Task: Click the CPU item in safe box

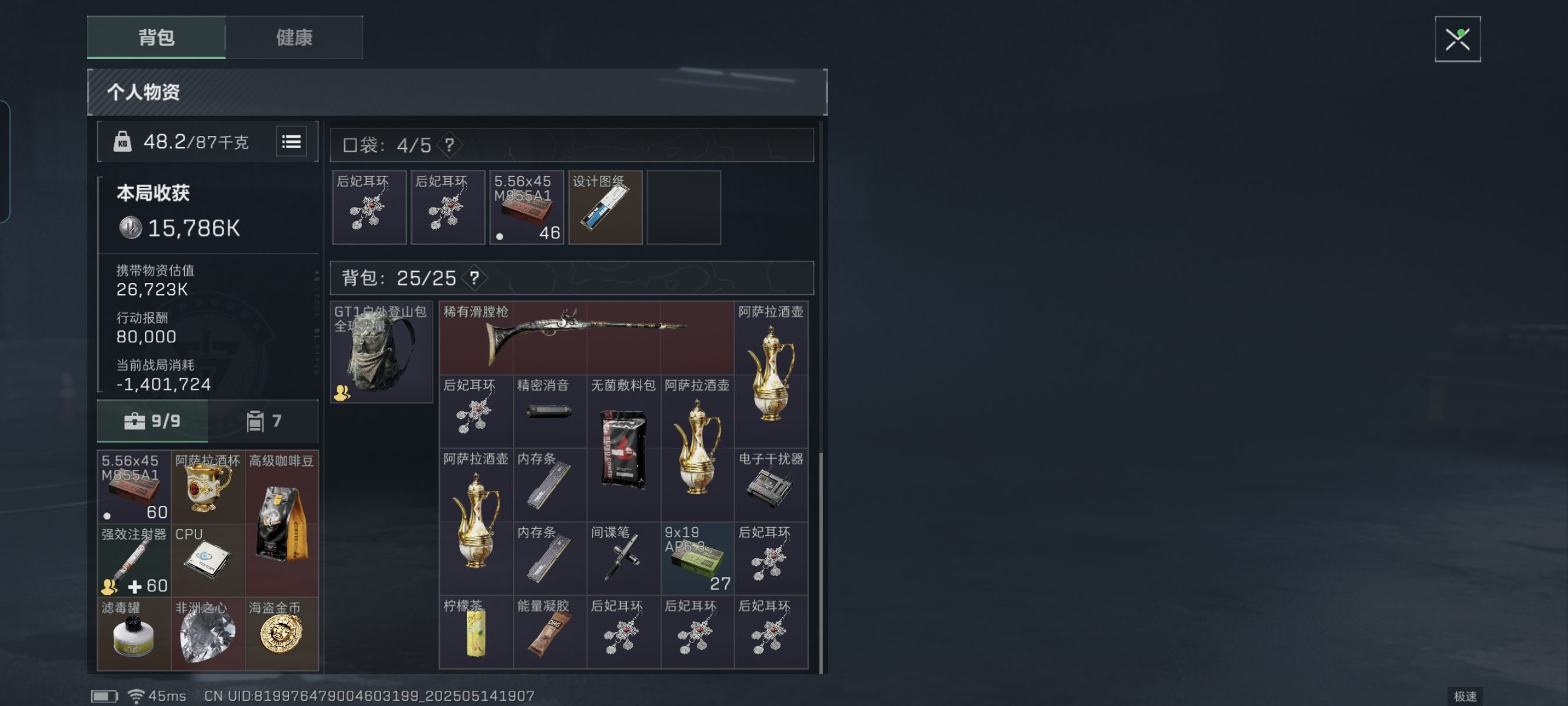Action: pos(208,560)
